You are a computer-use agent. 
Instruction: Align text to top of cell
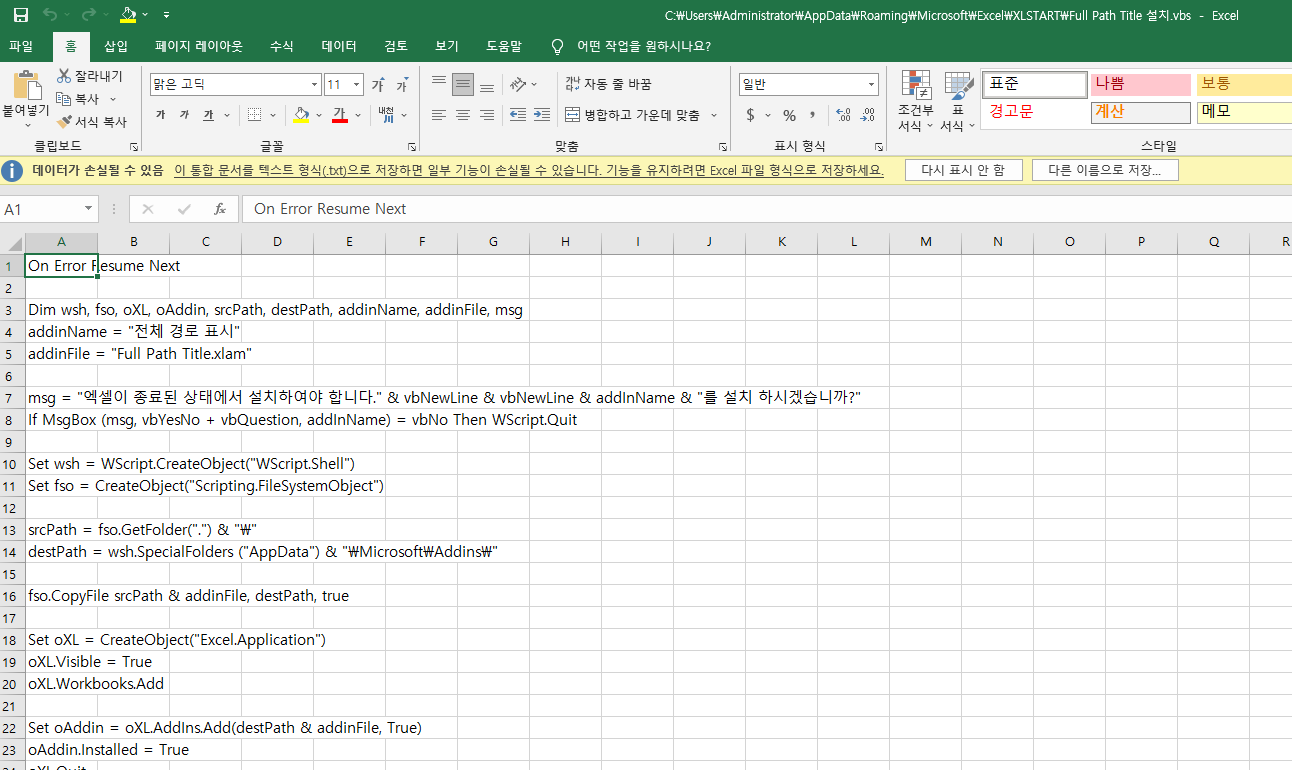(x=438, y=84)
